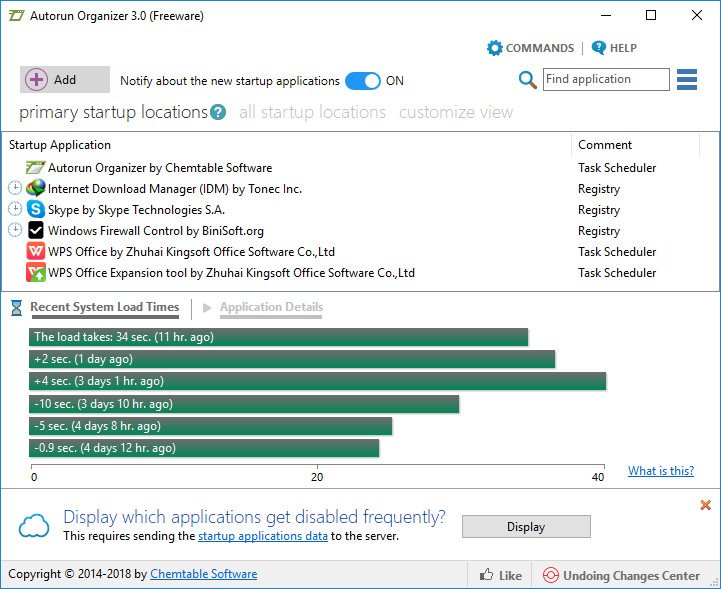Open Help via question mark icon
This screenshot has width=721, height=589.
point(599,48)
